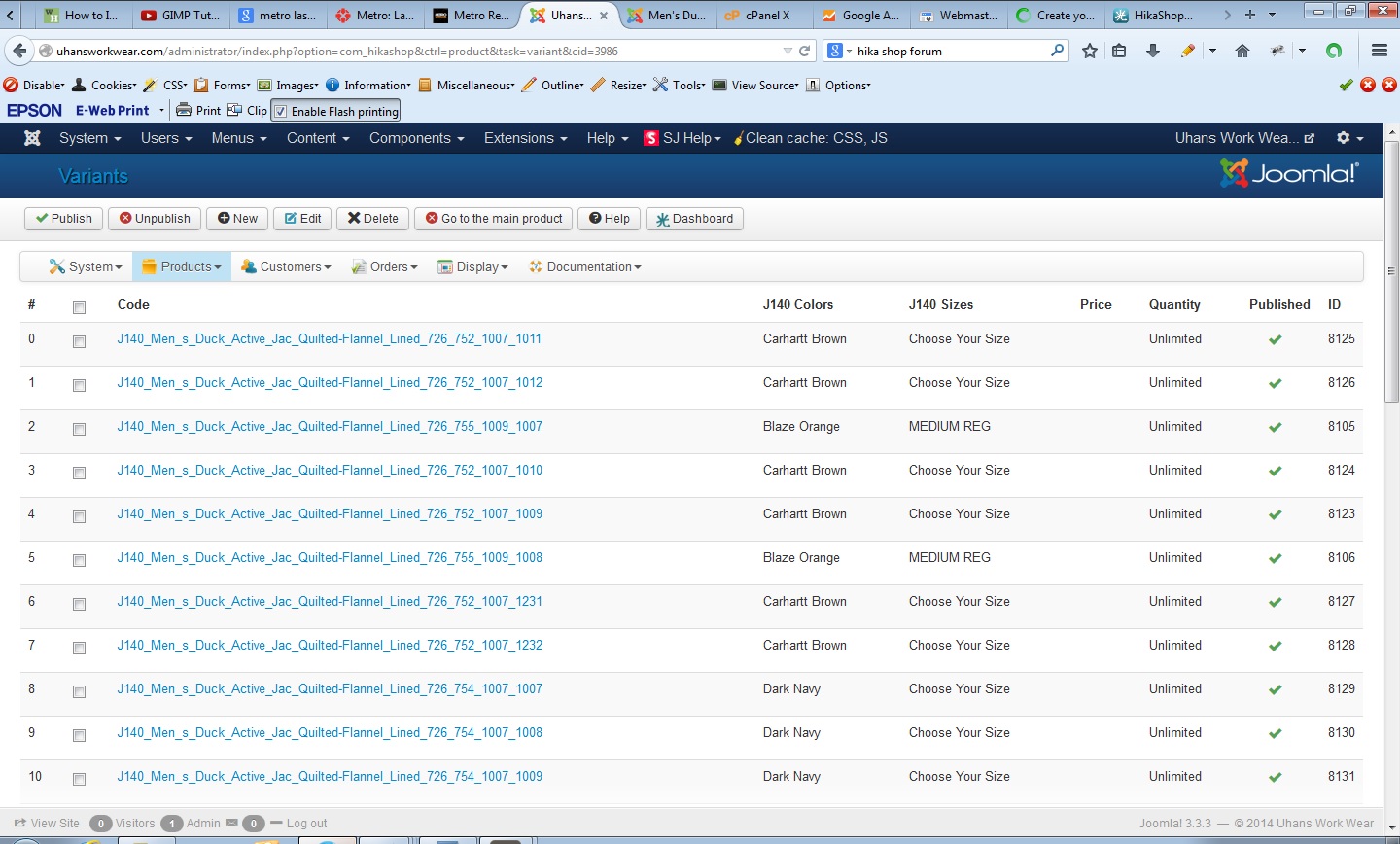1400x844 pixels.
Task: Toggle Enable Flash printing checkbox
Action: (x=281, y=111)
